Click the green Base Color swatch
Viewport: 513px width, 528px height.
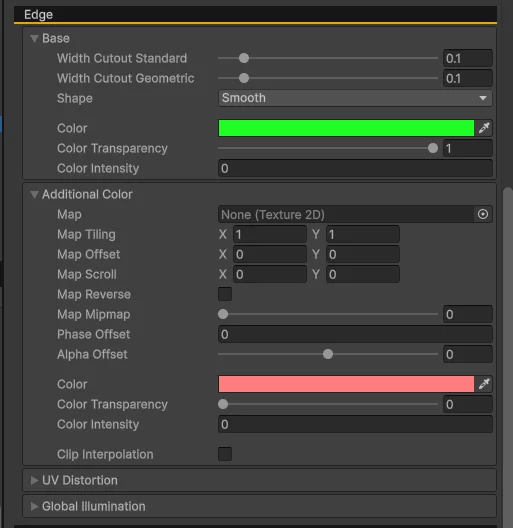(x=346, y=128)
